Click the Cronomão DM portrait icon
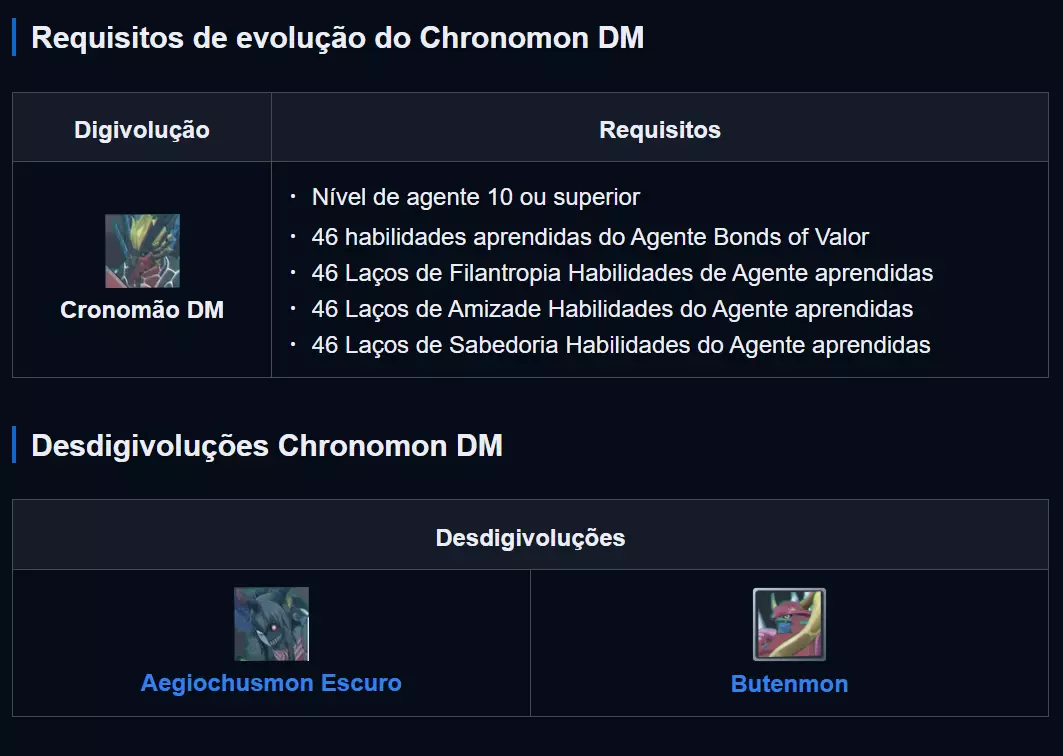This screenshot has height=756, width=1063. pyautogui.click(x=142, y=251)
